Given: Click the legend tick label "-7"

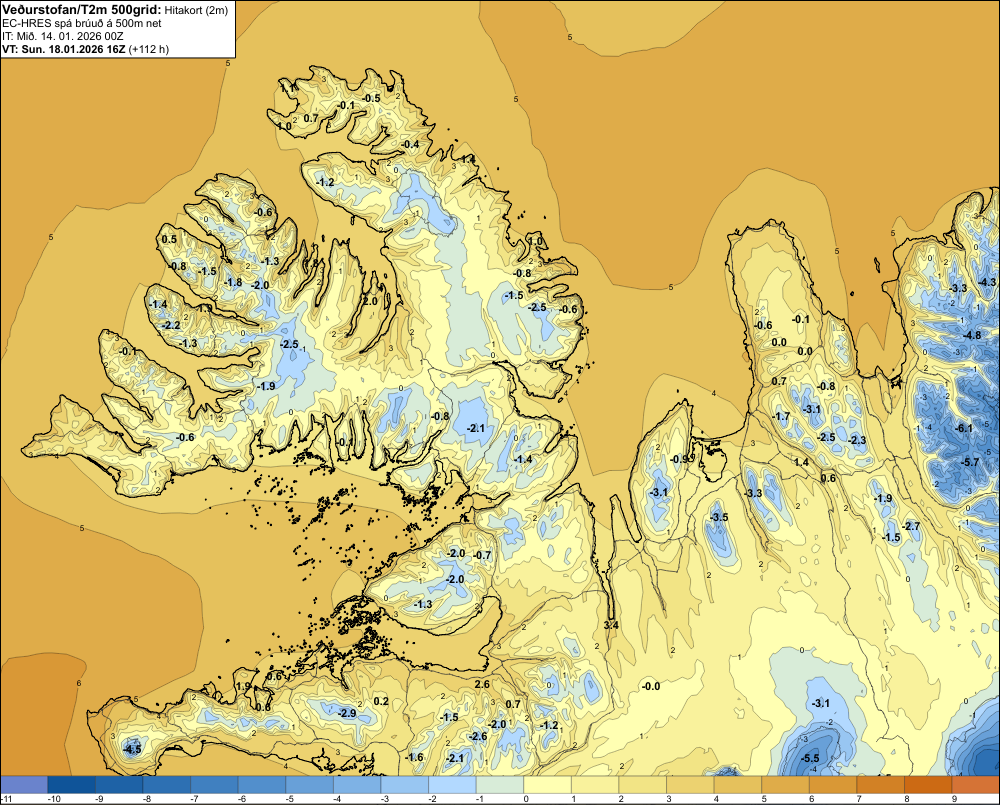Looking at the screenshot, I should [x=196, y=799].
